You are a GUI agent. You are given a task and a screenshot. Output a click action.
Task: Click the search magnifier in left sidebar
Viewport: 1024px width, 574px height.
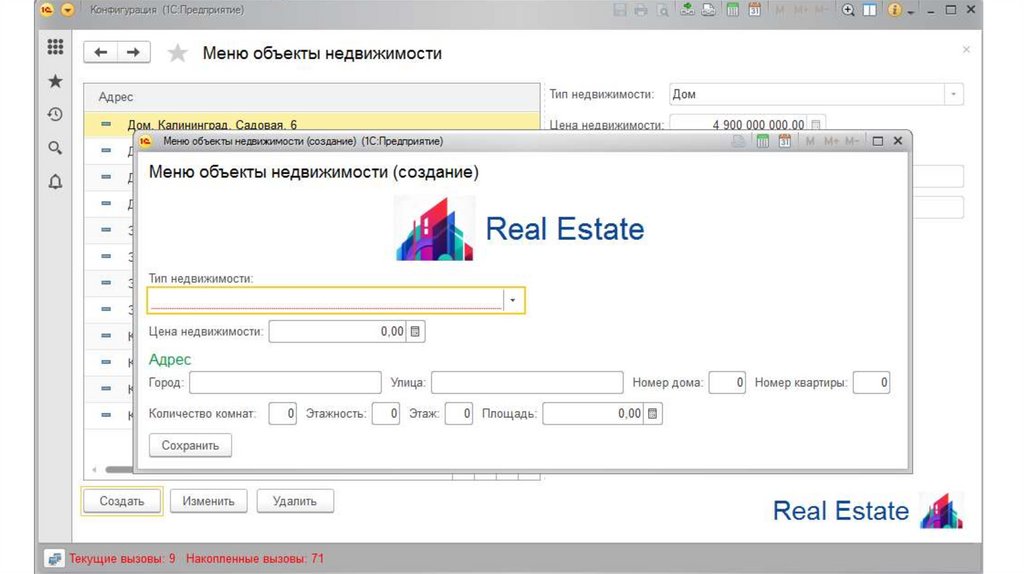click(55, 148)
